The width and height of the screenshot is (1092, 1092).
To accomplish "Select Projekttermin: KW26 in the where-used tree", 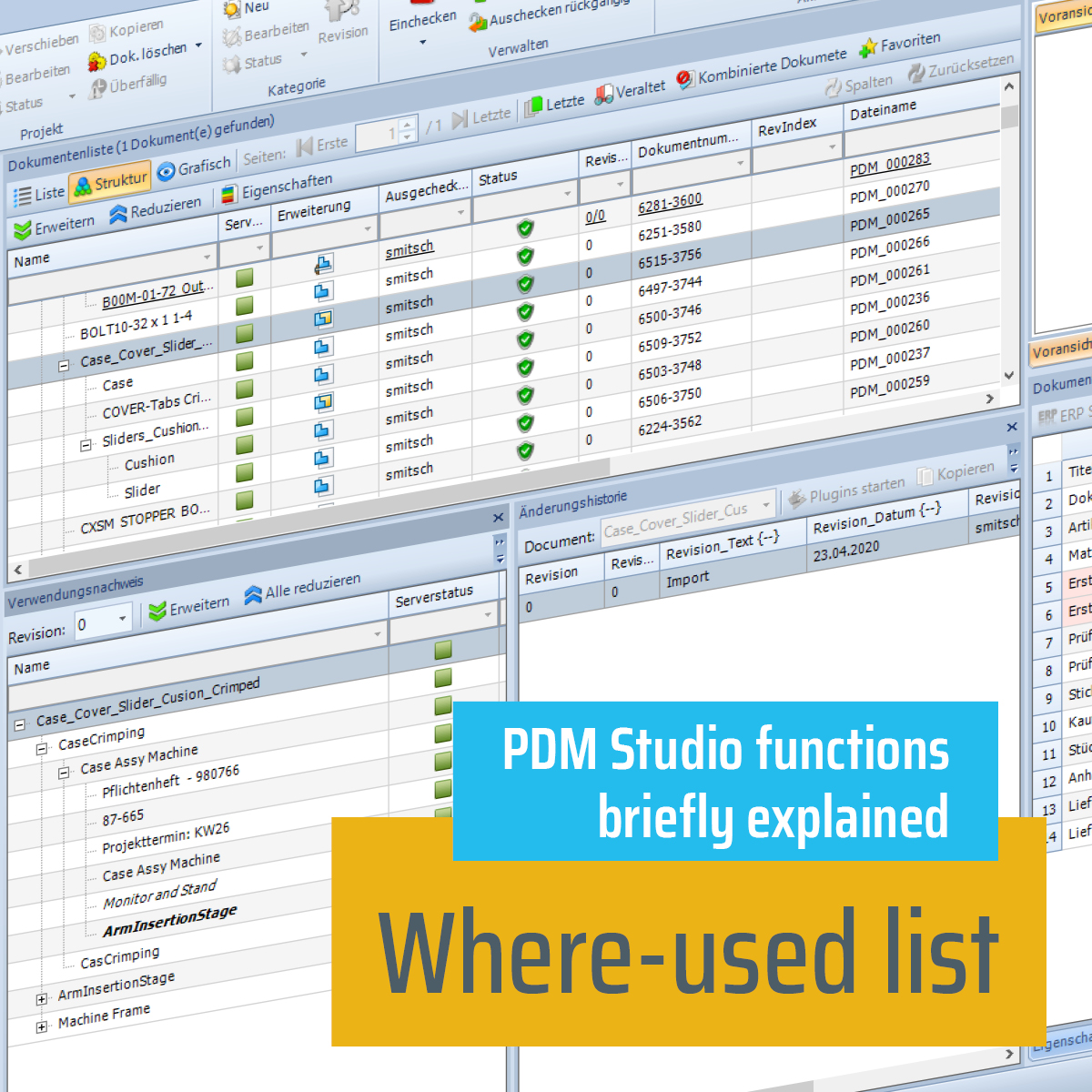I will point(166,838).
